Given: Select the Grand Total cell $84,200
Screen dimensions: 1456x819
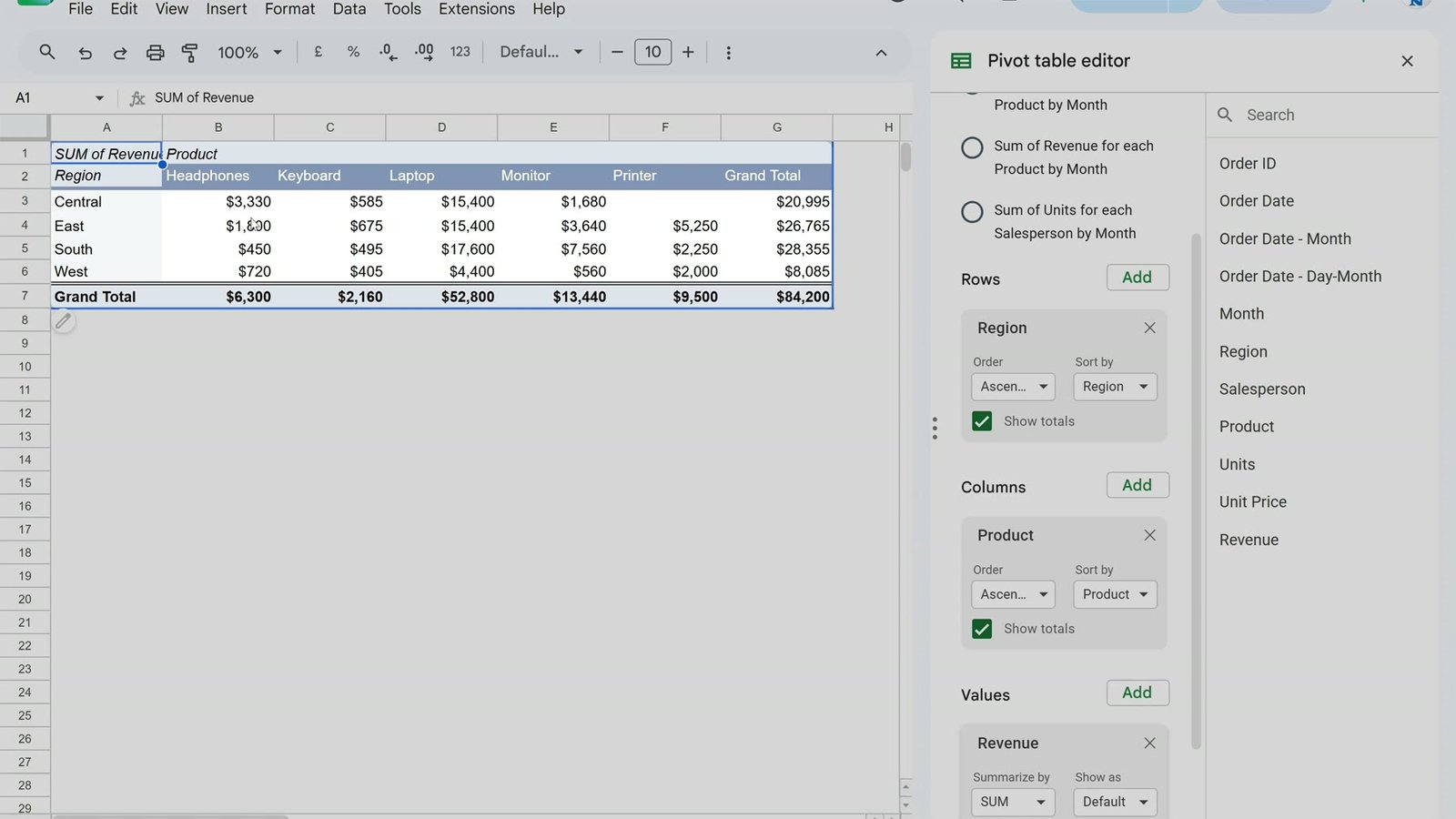Looking at the screenshot, I should (x=777, y=297).
